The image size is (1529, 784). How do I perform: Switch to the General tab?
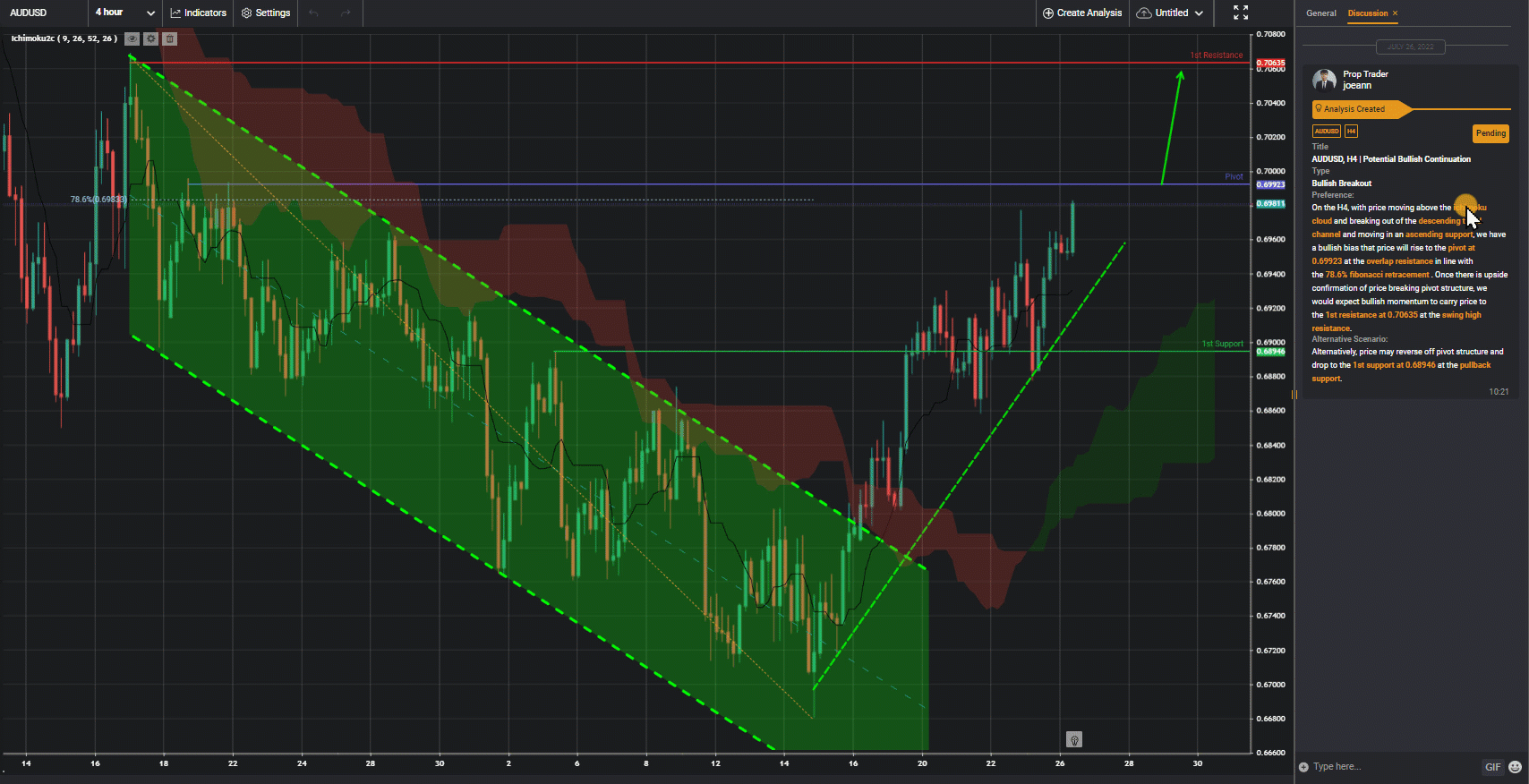1320,13
